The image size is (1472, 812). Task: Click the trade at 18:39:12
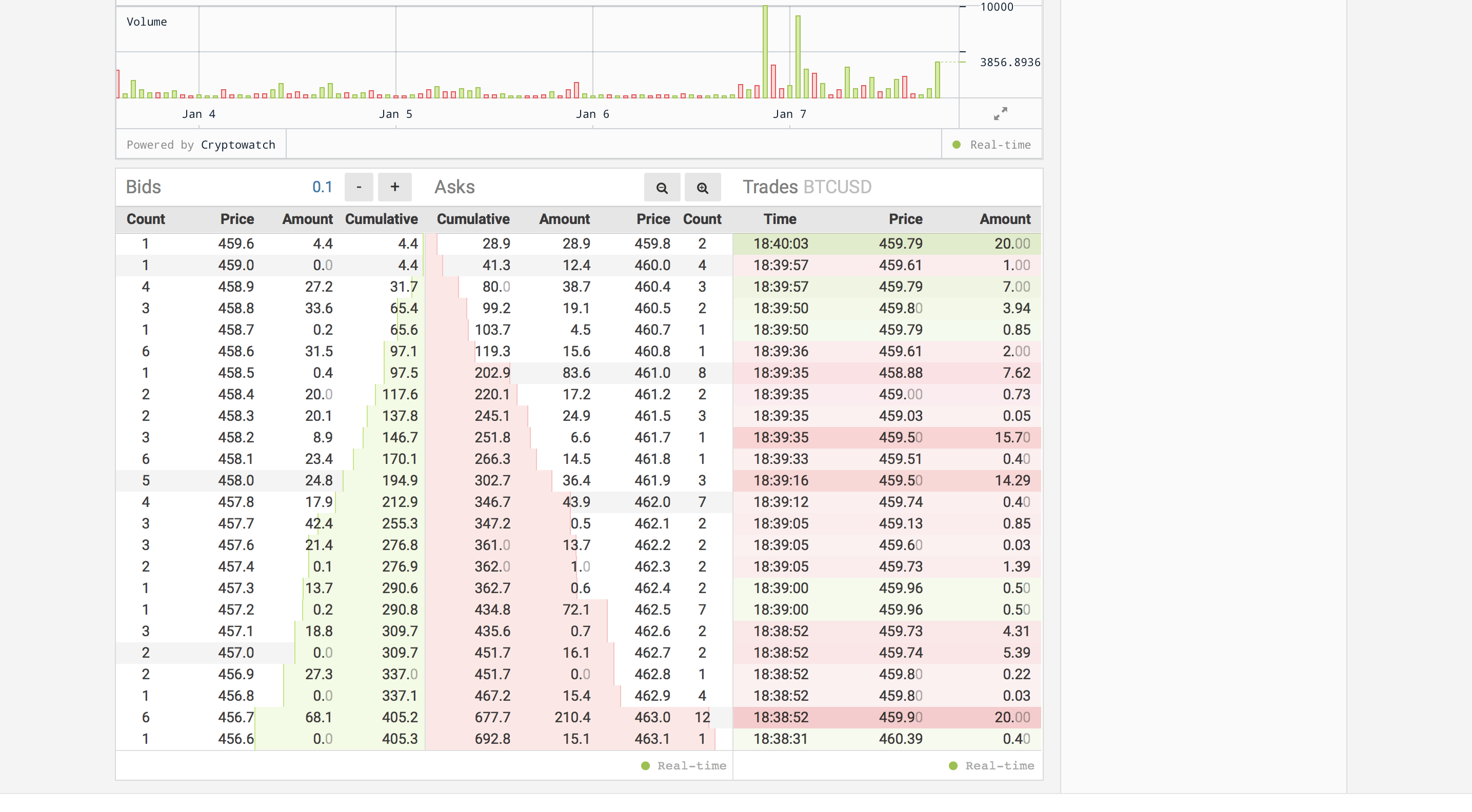coord(887,502)
